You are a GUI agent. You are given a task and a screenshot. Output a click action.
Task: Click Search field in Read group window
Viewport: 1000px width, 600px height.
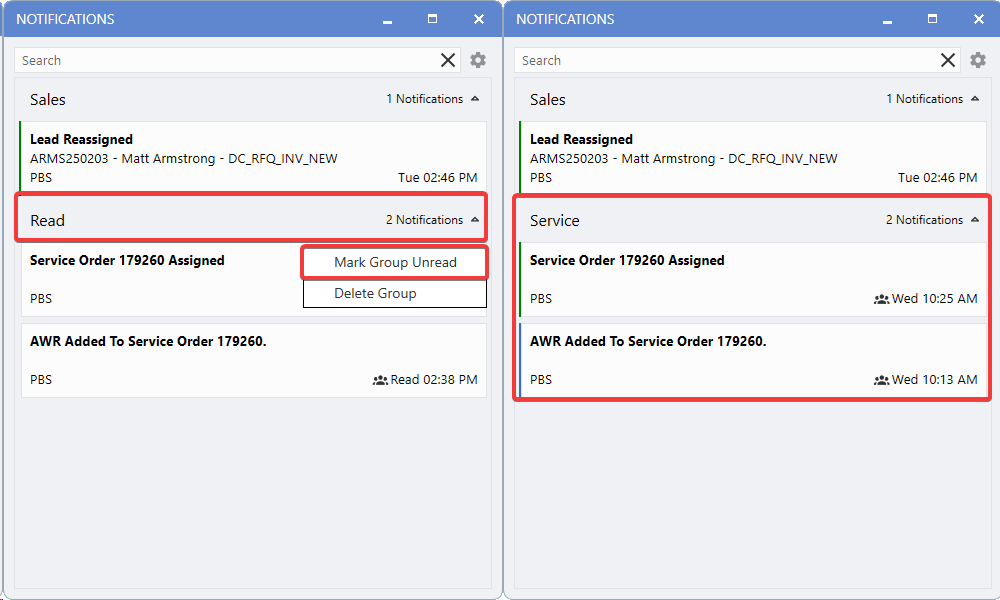pos(225,60)
